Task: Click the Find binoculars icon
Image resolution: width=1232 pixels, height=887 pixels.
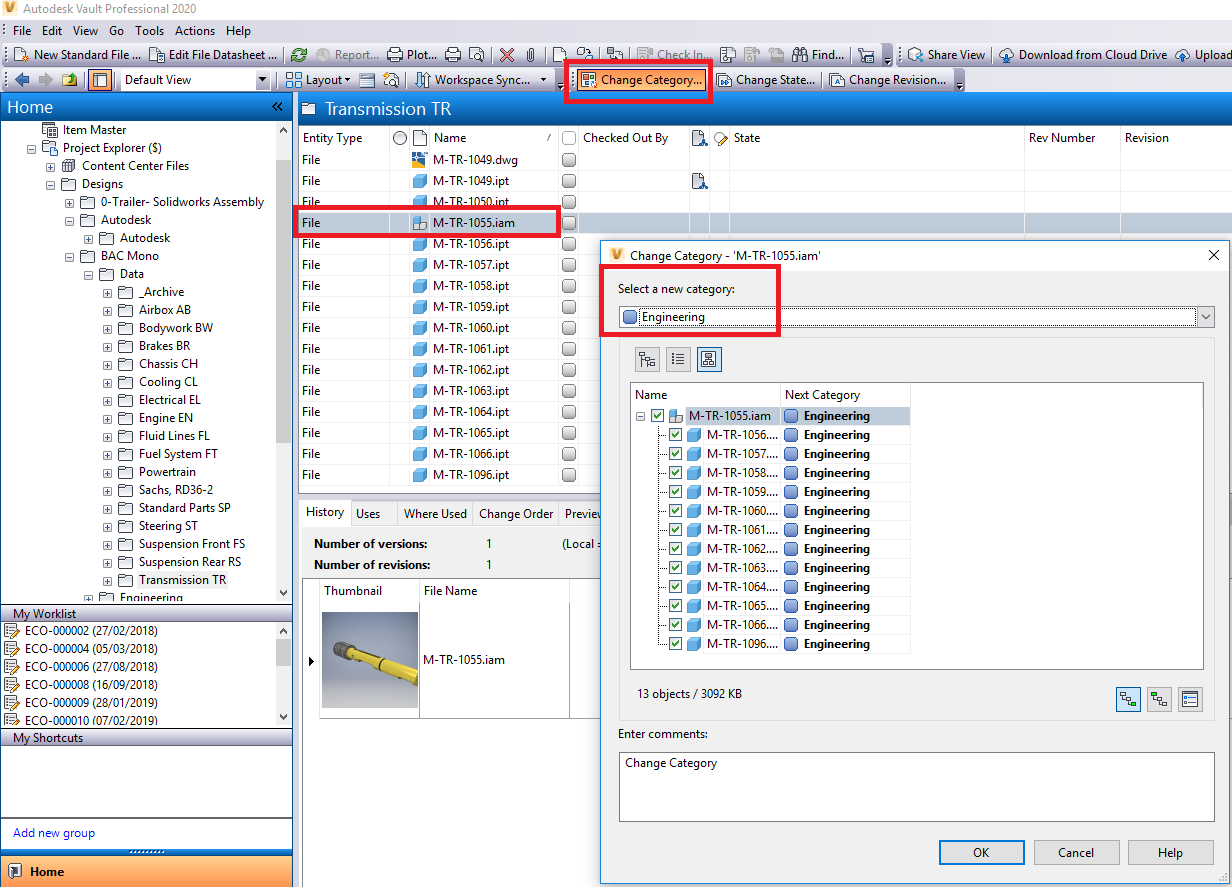Action: coord(800,55)
